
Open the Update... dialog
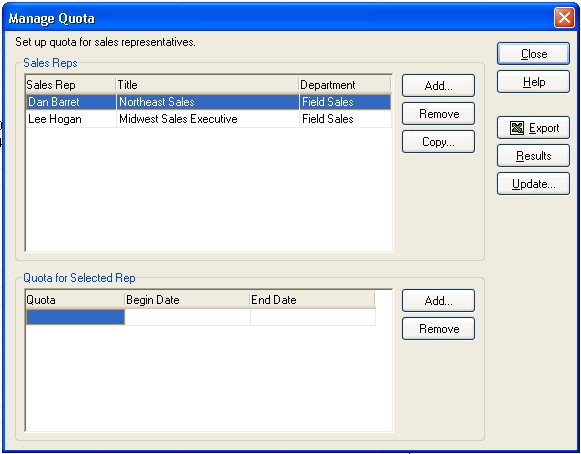[x=533, y=184]
